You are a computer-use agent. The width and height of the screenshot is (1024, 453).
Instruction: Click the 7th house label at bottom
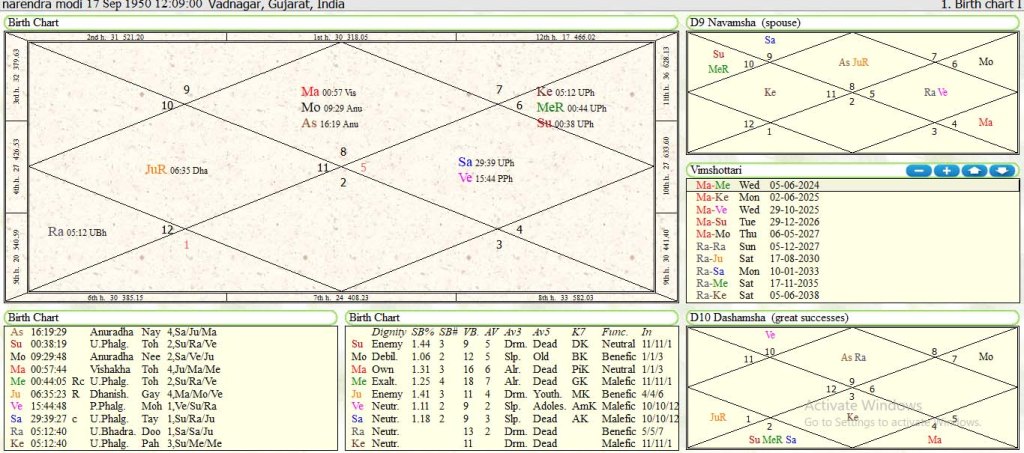click(x=340, y=297)
